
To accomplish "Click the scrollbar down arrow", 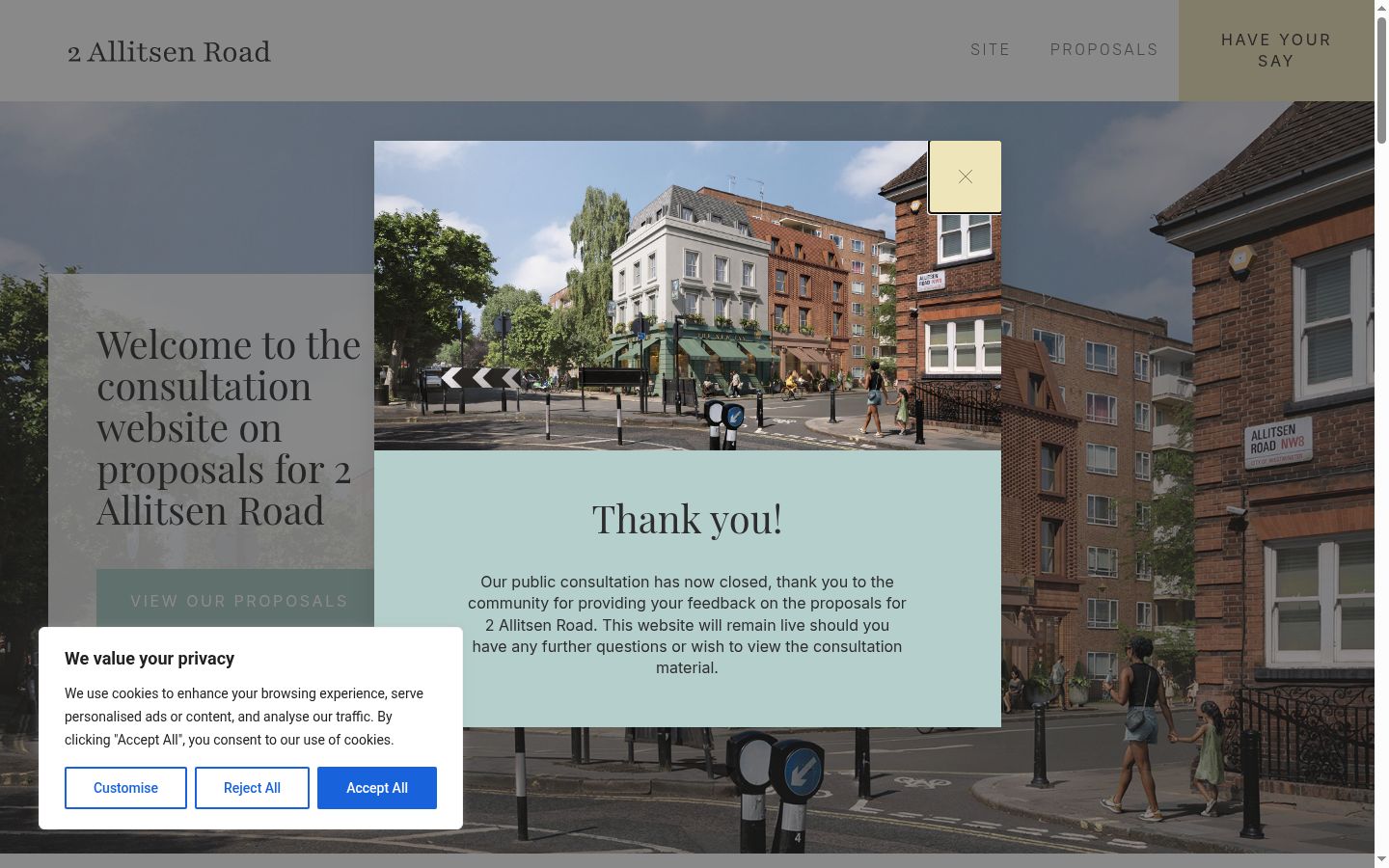I will click(1381, 860).
